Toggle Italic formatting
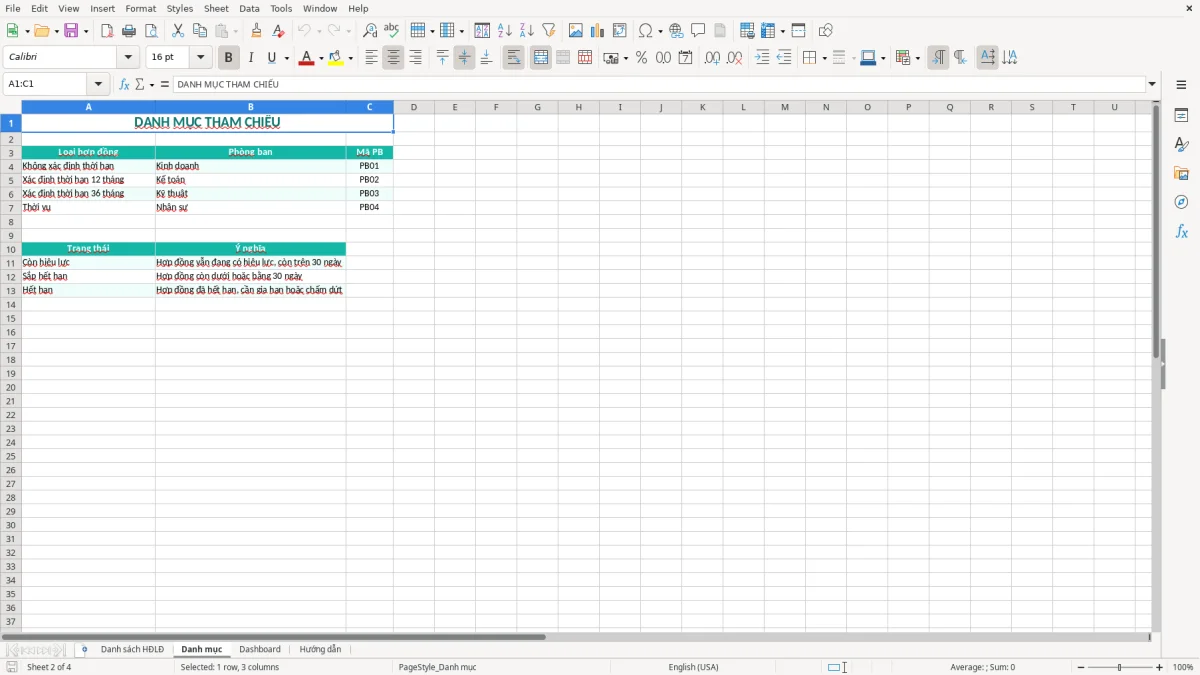The height and width of the screenshot is (675, 1200). pyautogui.click(x=251, y=58)
